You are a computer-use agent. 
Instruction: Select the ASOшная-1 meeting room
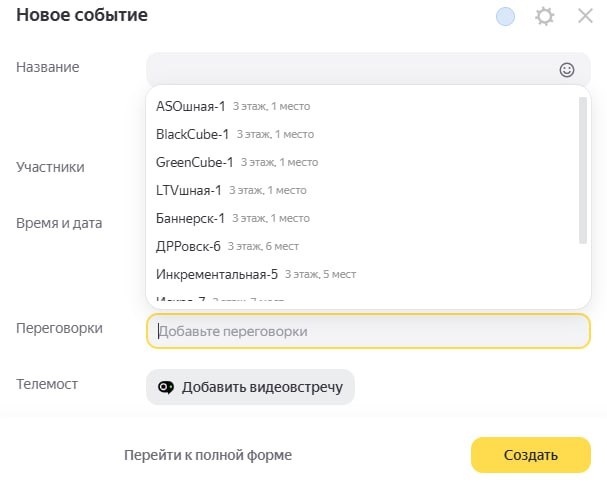coord(191,105)
